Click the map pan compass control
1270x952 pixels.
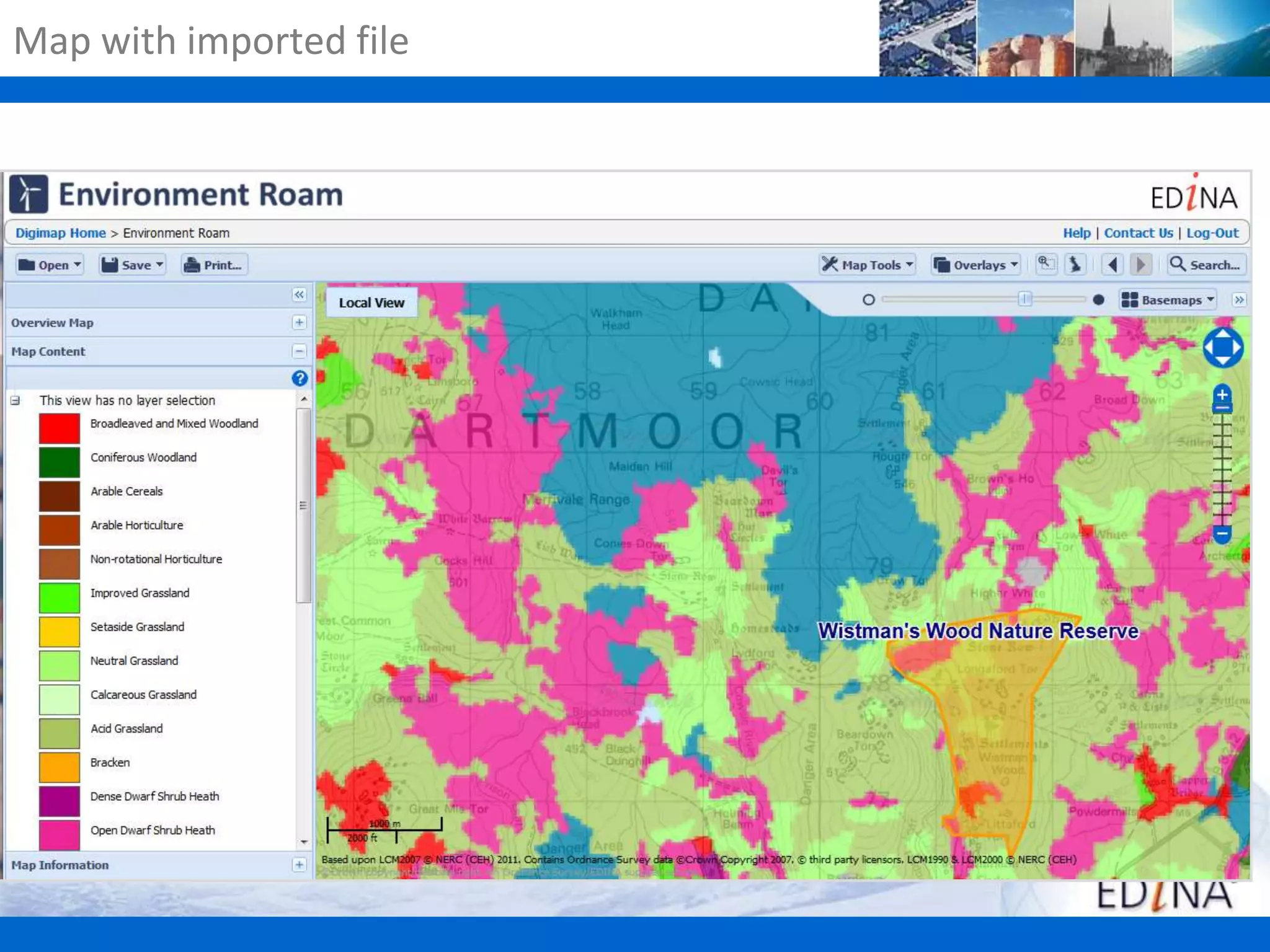click(1223, 348)
